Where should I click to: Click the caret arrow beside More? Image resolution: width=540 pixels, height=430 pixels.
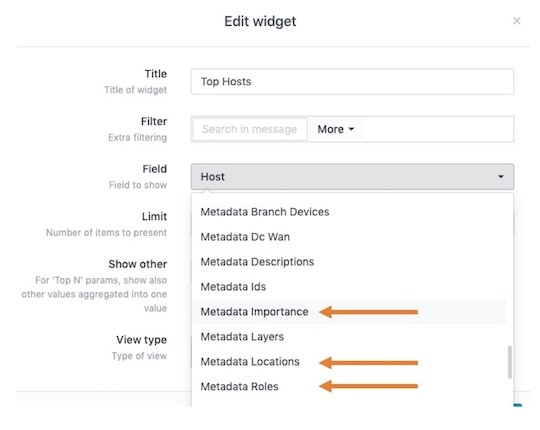pyautogui.click(x=351, y=129)
